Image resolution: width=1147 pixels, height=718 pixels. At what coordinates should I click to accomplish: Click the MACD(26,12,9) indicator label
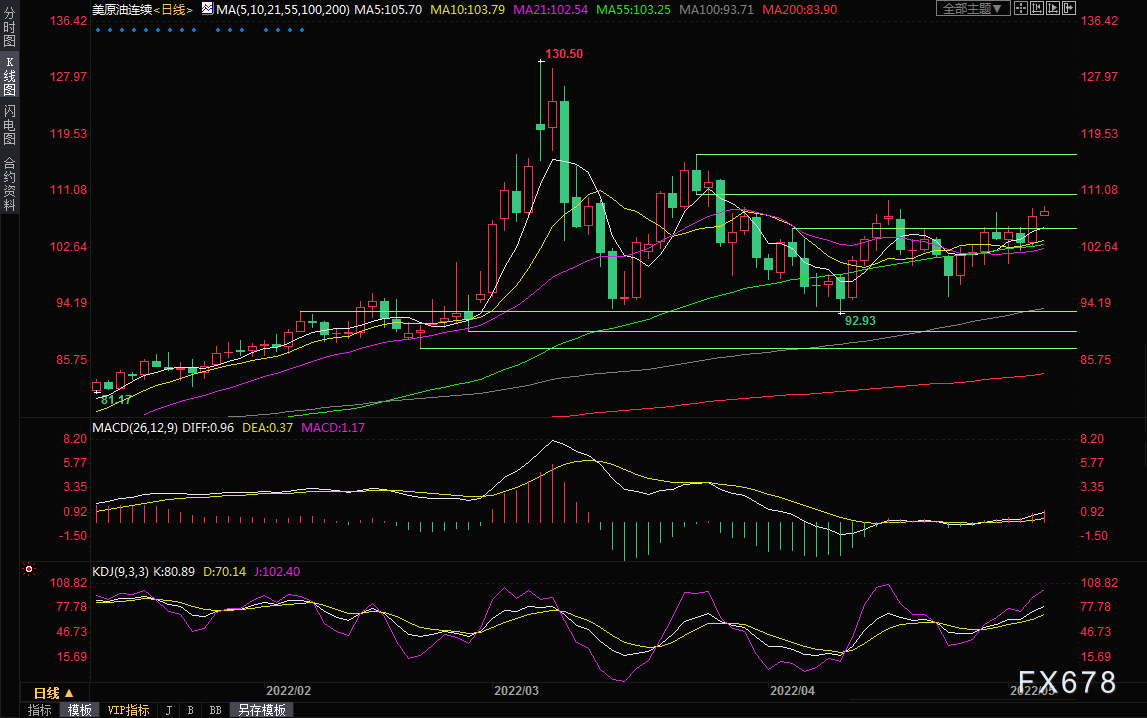coord(135,428)
